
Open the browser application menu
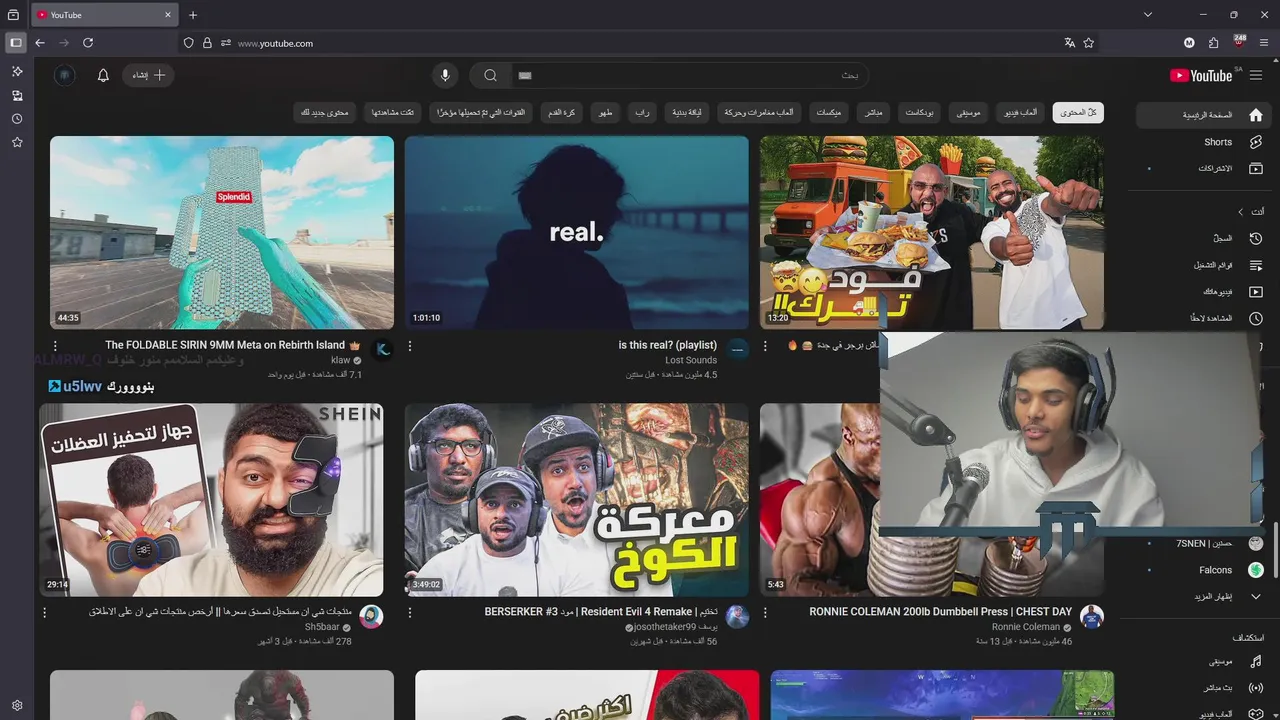point(1264,43)
